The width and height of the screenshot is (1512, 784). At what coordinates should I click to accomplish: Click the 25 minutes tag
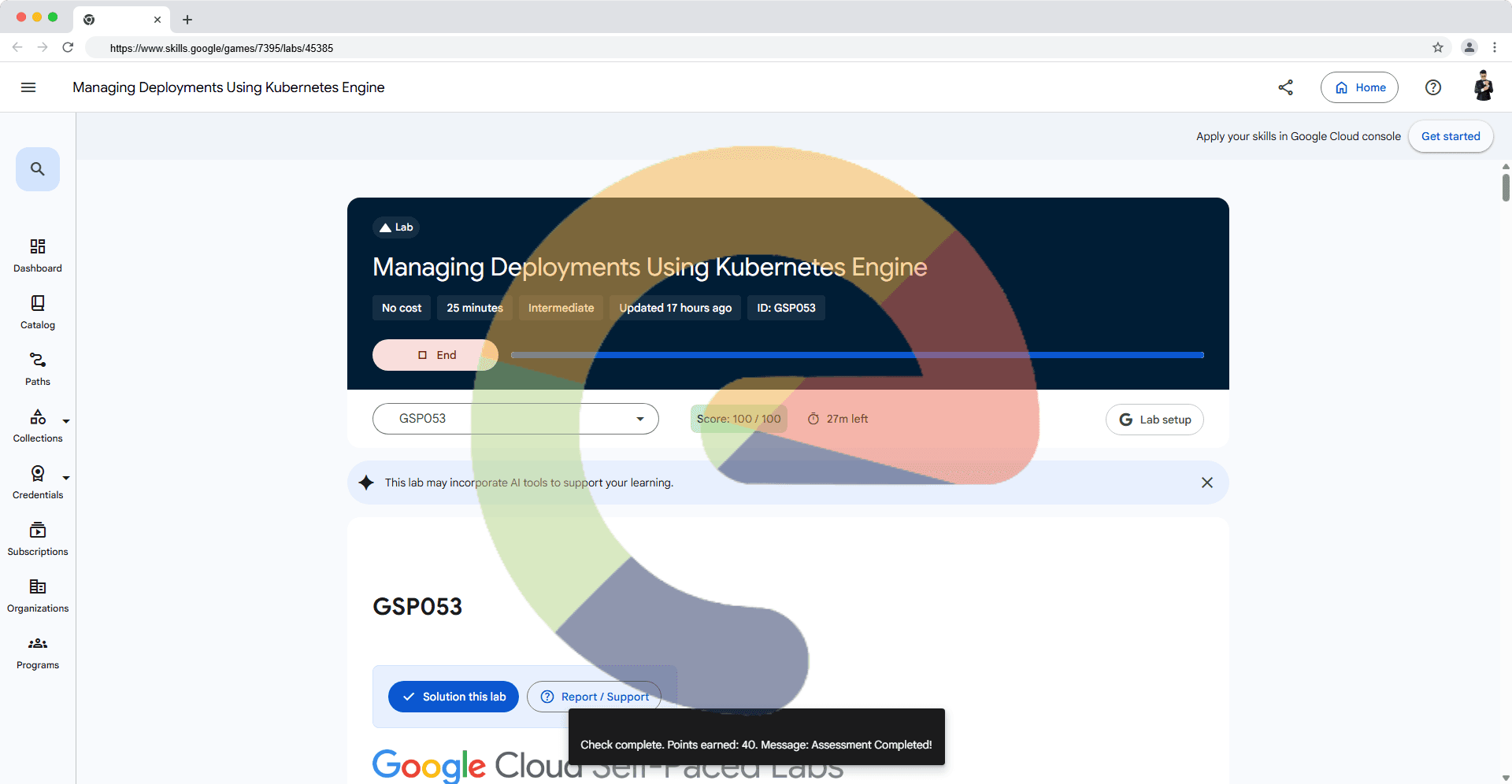coord(475,308)
